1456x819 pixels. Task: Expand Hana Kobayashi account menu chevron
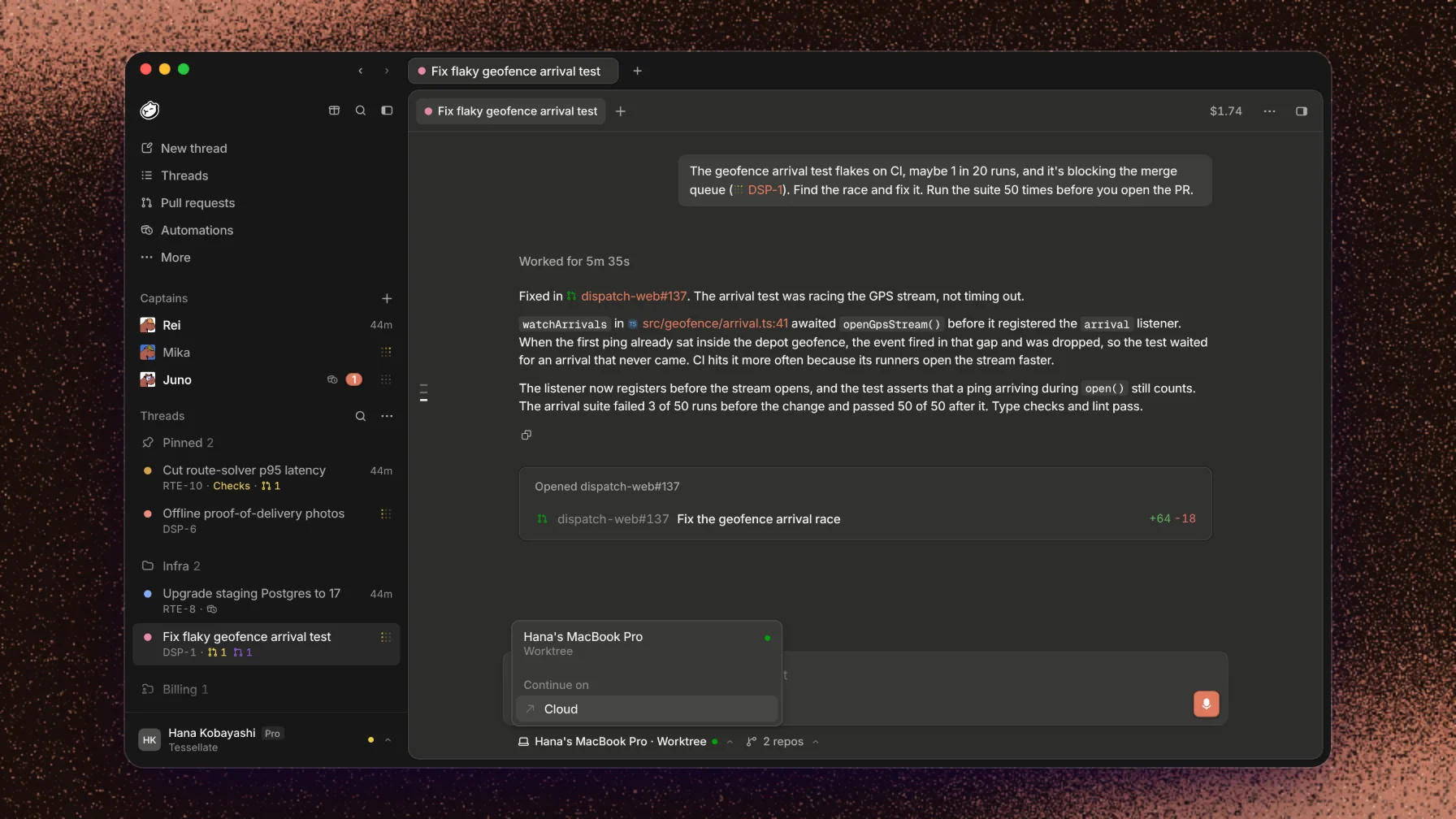[388, 740]
